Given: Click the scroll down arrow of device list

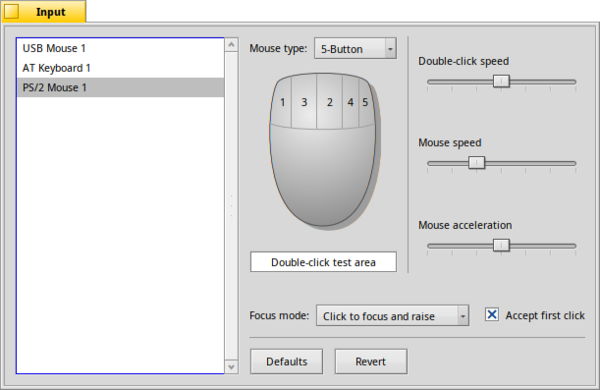Looking at the screenshot, I should 231,367.
